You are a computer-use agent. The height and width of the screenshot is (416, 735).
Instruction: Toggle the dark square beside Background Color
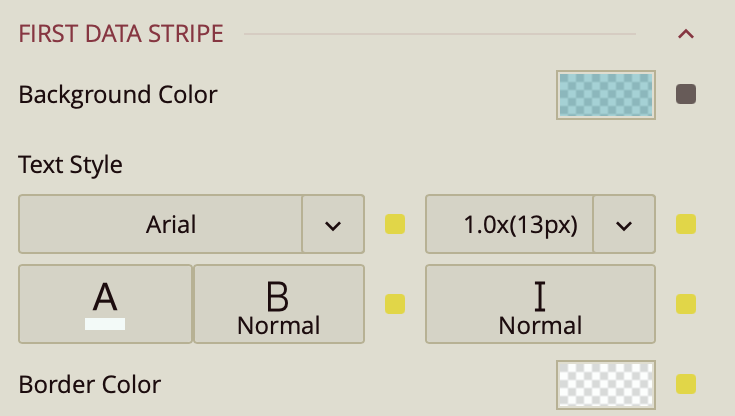coord(686,95)
